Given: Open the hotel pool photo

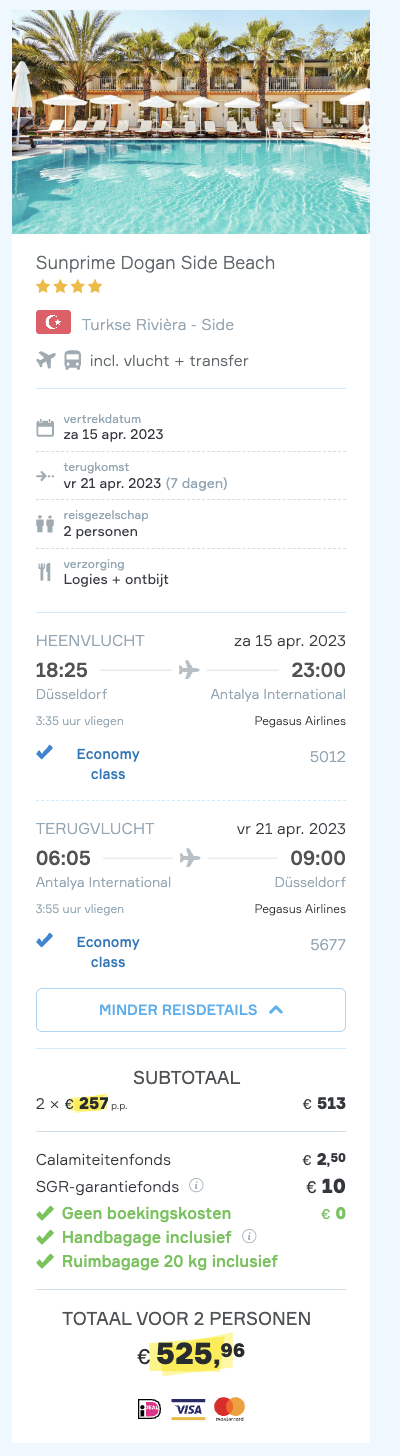Looking at the screenshot, I should (191, 122).
